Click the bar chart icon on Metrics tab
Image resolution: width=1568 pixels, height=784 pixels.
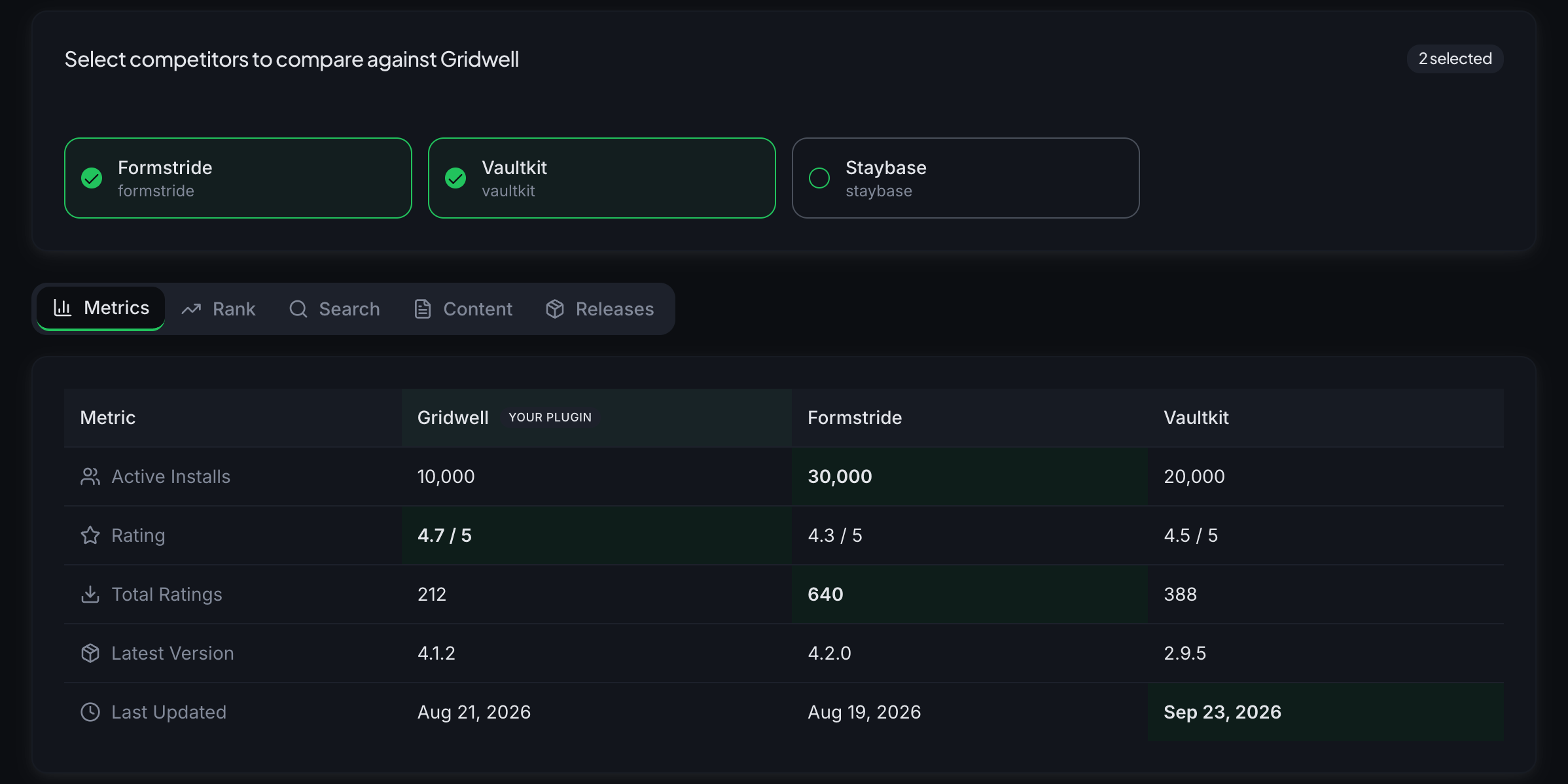62,308
